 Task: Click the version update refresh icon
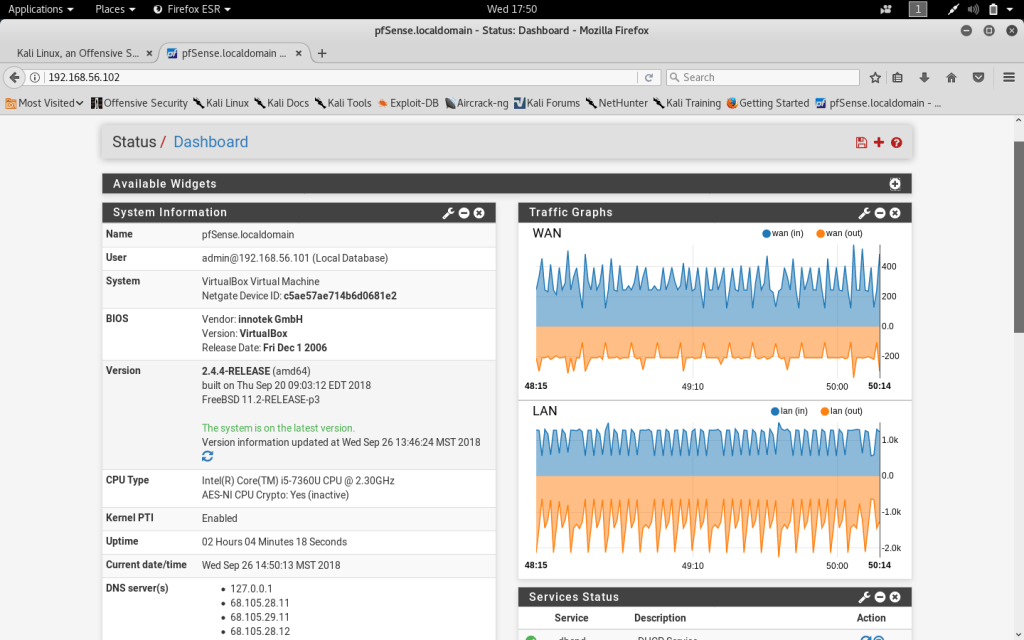(x=208, y=456)
